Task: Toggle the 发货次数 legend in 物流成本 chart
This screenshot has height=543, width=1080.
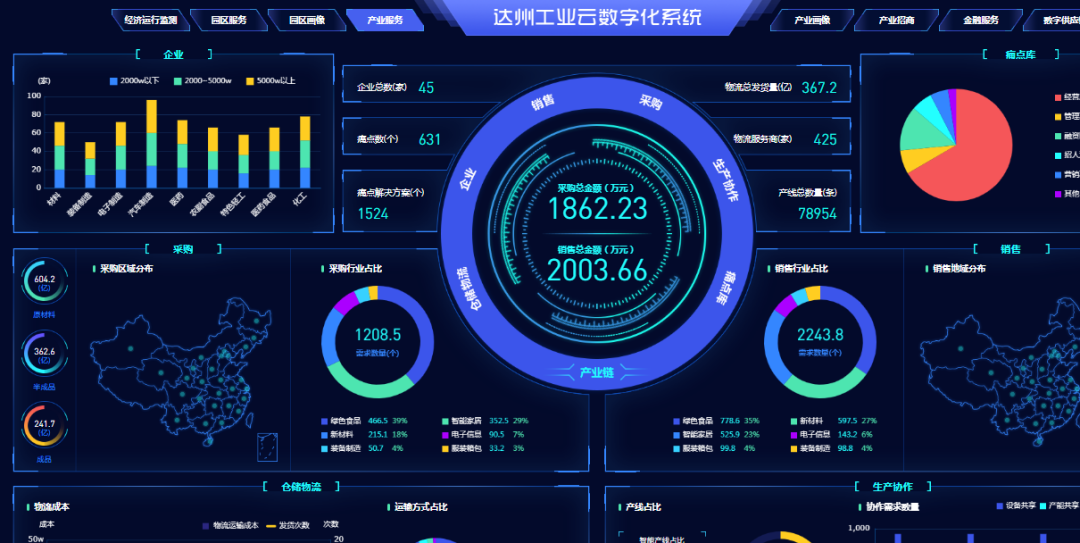Action: point(288,525)
